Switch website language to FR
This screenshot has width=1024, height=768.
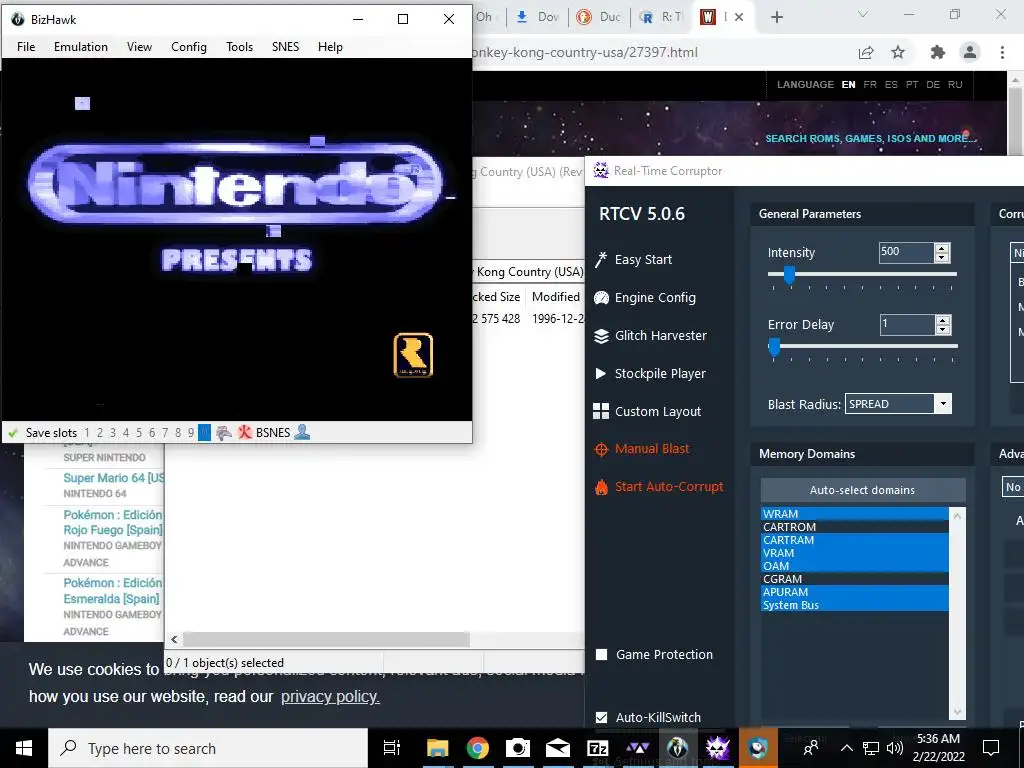click(870, 84)
